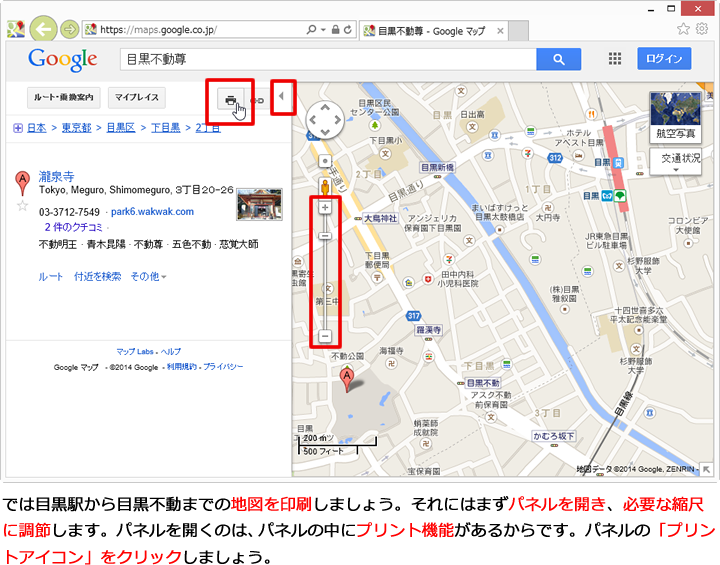Click the マイプレイス button
This screenshot has height=565, width=720.
click(x=136, y=97)
